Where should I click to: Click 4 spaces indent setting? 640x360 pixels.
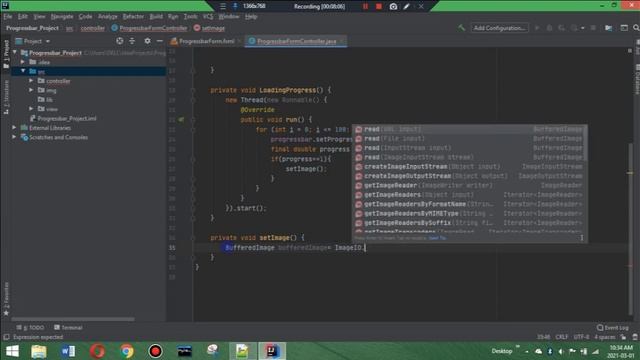(604, 337)
